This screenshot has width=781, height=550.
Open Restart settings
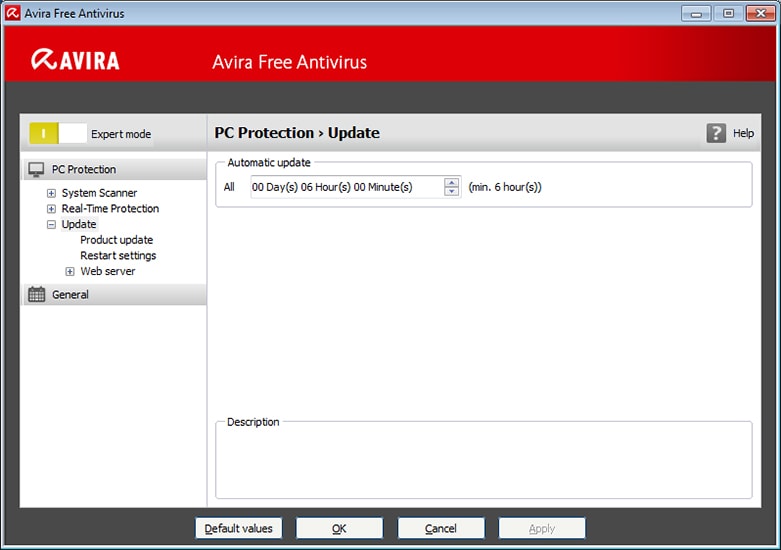pyautogui.click(x=118, y=256)
